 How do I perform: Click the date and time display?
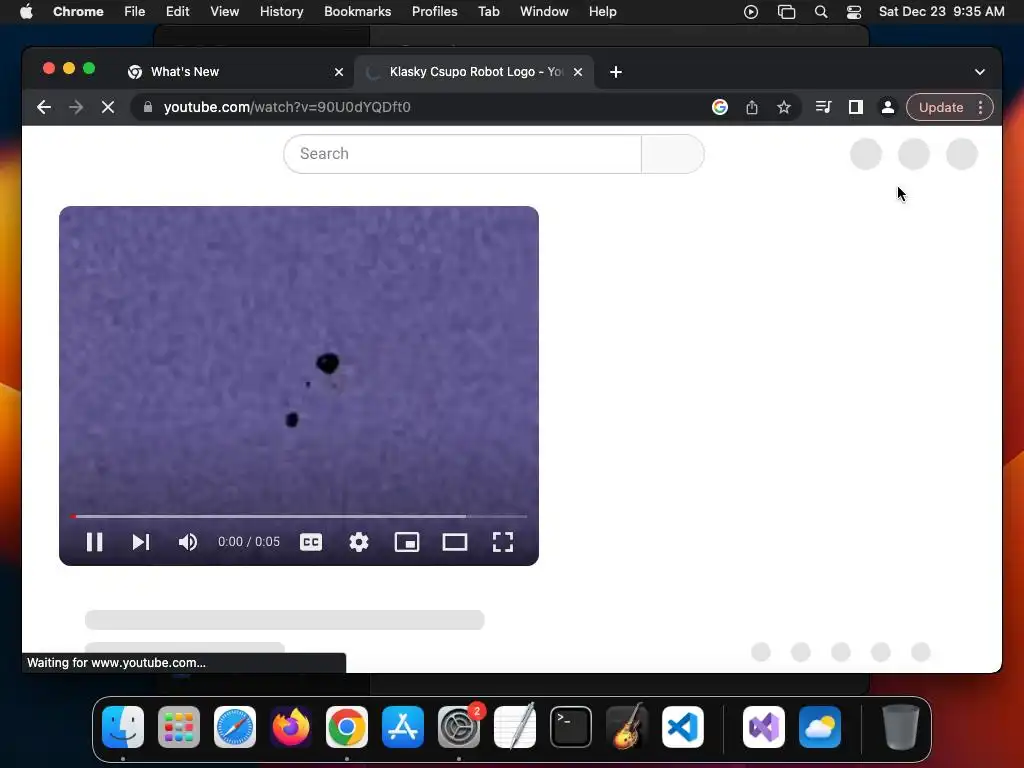point(942,12)
